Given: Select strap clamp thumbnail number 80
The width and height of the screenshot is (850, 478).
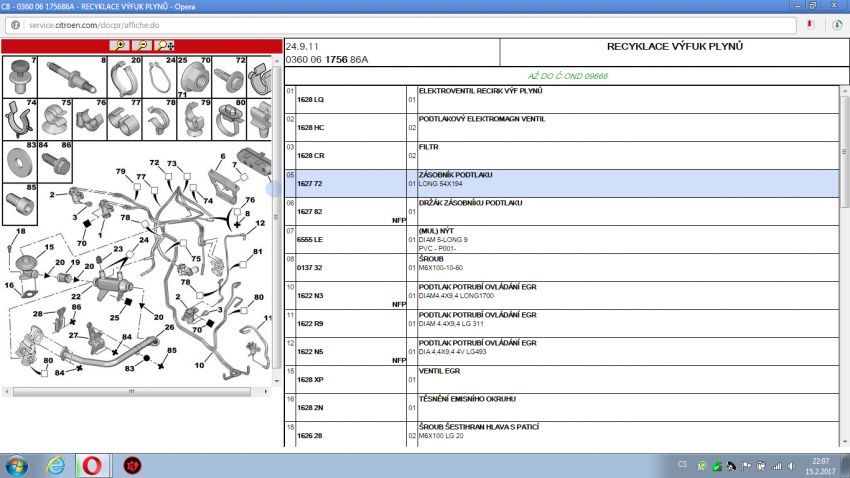Looking at the screenshot, I should (x=229, y=119).
